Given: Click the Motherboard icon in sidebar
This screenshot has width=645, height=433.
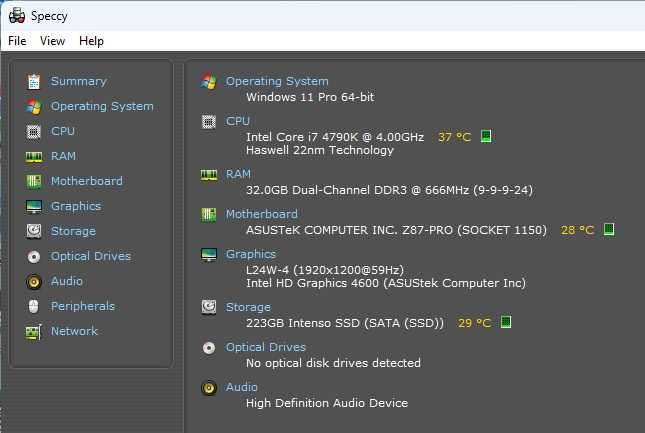Looking at the screenshot, I should tap(34, 181).
